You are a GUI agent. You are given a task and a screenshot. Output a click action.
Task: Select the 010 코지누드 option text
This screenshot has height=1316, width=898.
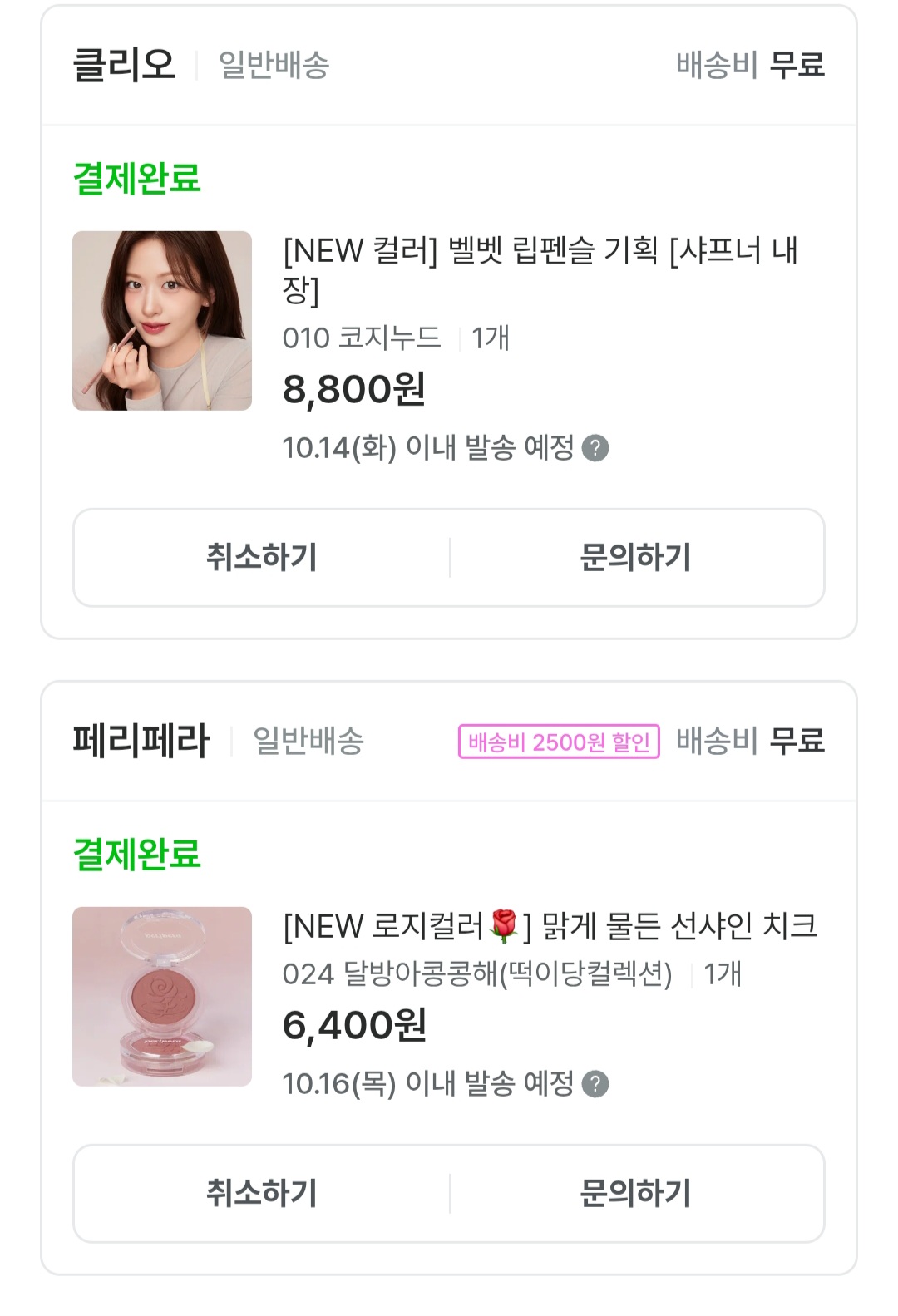[362, 338]
